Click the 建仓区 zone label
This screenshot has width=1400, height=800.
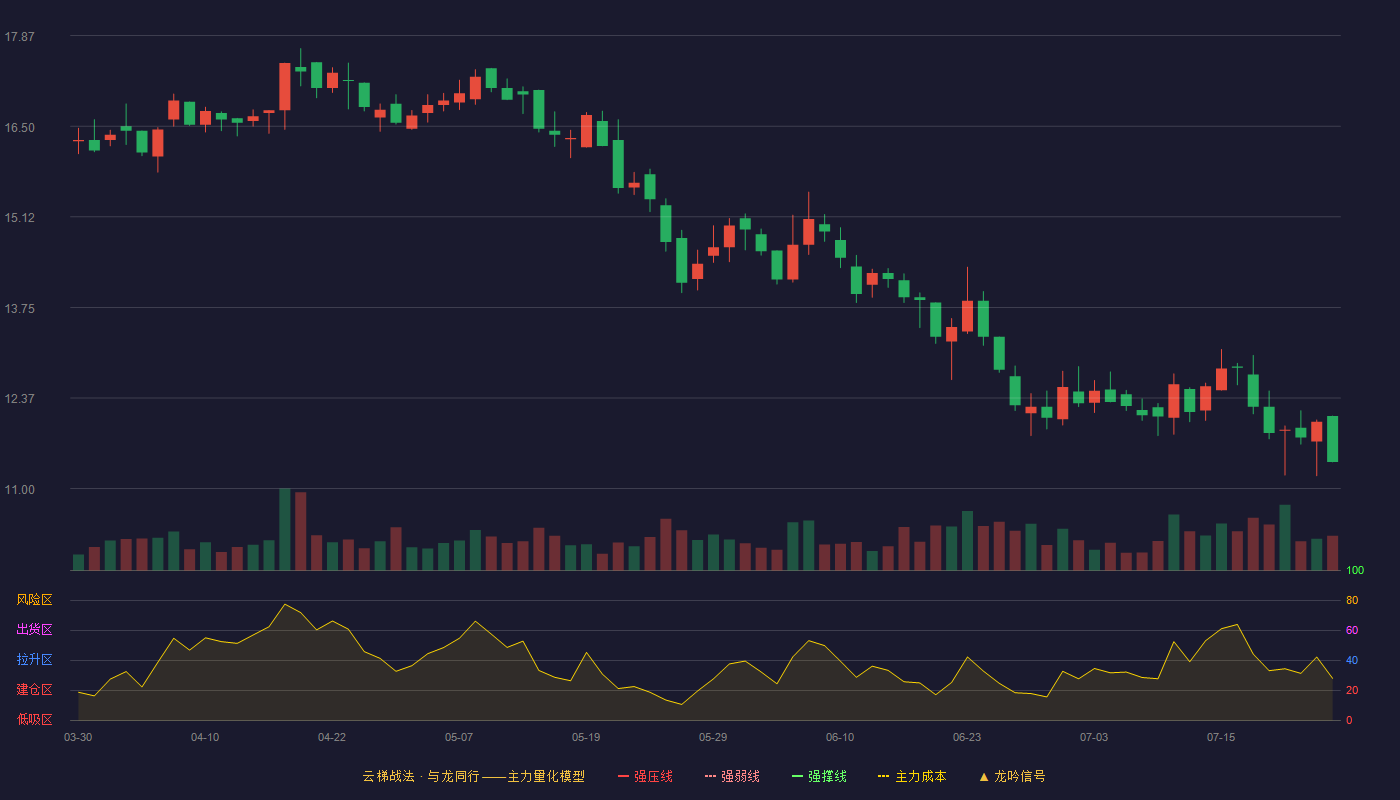(x=34, y=690)
